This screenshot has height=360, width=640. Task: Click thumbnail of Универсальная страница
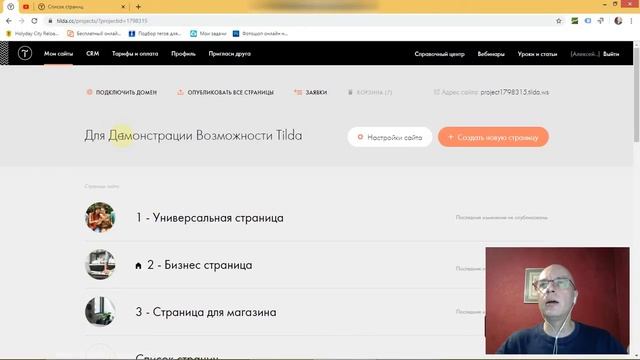click(100, 217)
